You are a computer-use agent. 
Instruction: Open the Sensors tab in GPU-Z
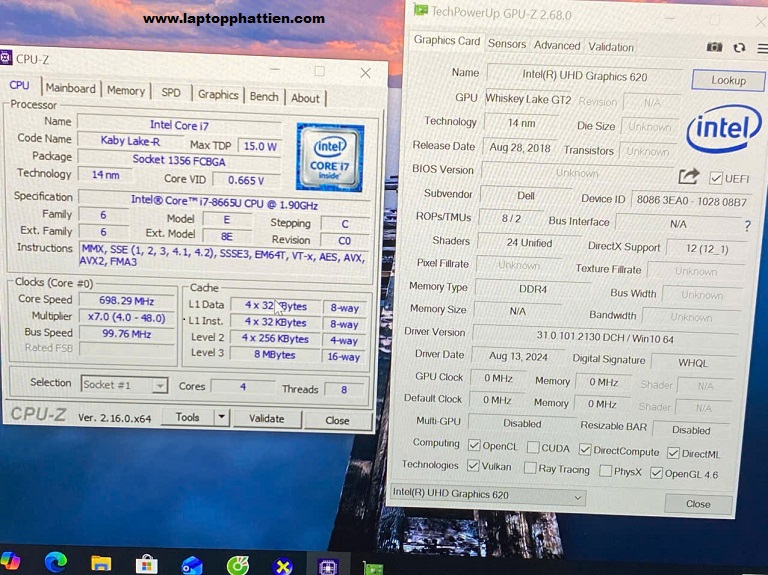tap(507, 44)
